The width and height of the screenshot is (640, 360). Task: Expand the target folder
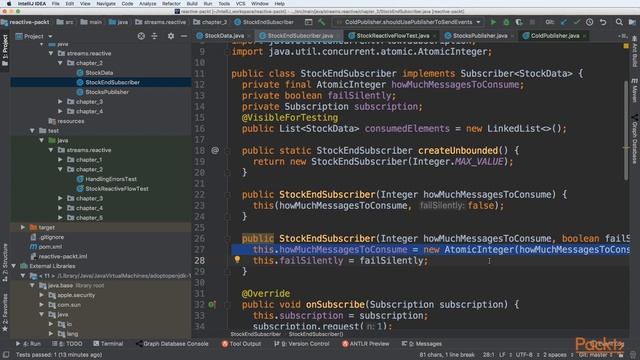coord(23,227)
